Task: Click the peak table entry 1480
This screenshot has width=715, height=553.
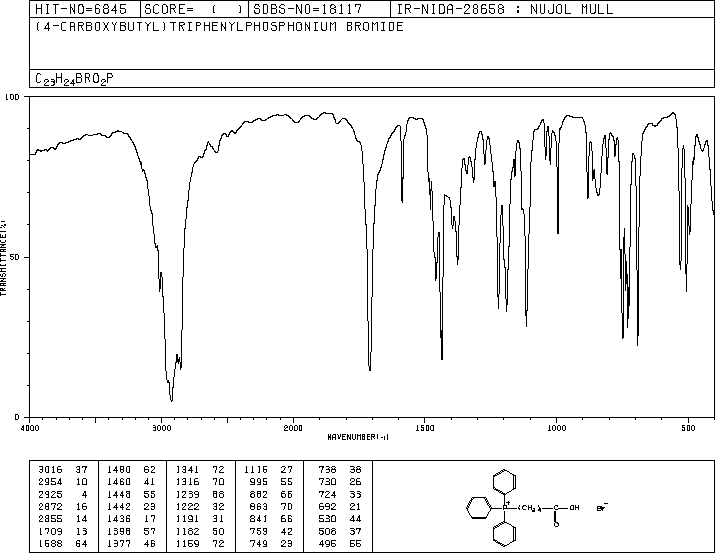Action: coord(119,470)
